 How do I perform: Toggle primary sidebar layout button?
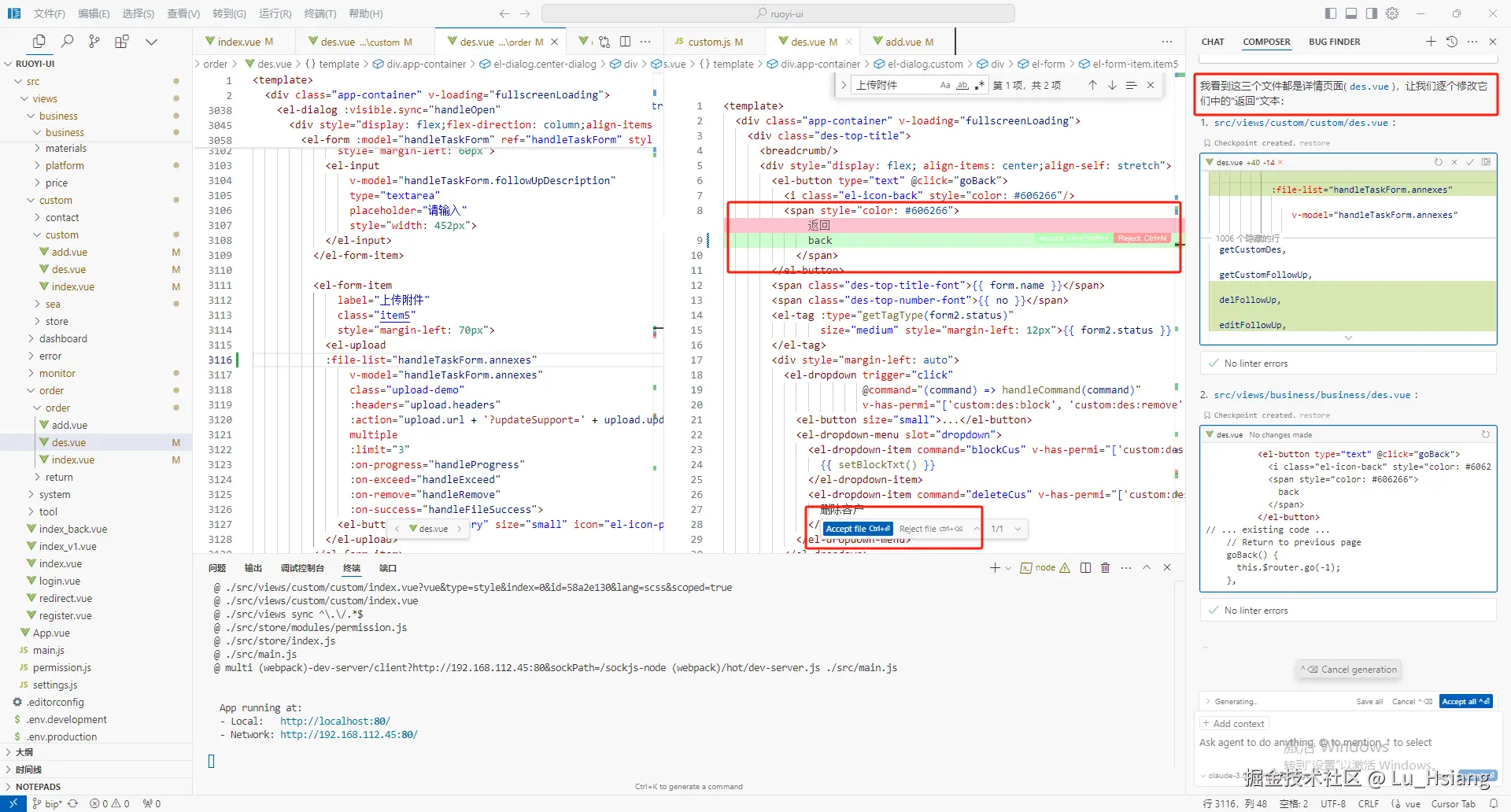pyautogui.click(x=1331, y=13)
